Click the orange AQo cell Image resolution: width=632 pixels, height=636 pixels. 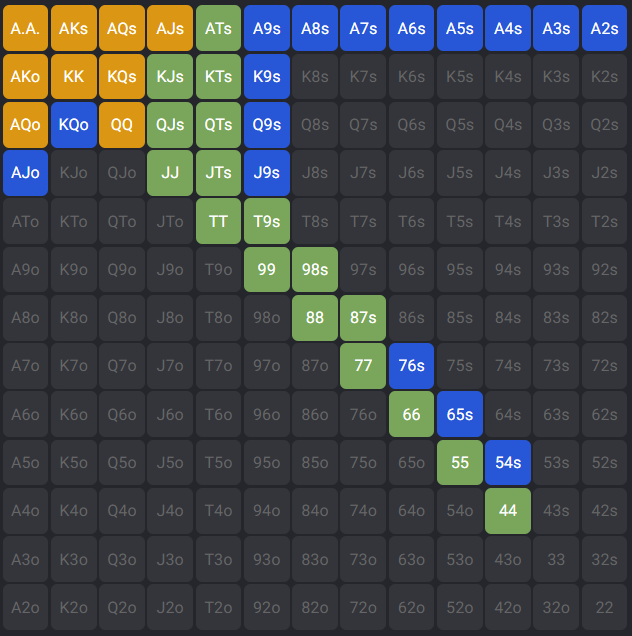[x=25, y=124]
